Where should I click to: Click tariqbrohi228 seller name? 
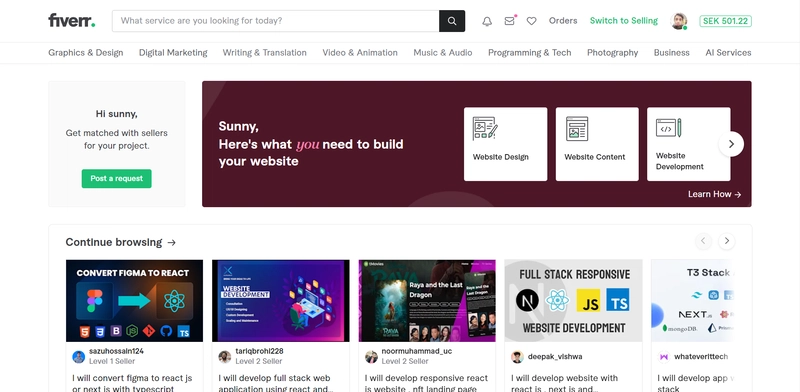(x=259, y=351)
